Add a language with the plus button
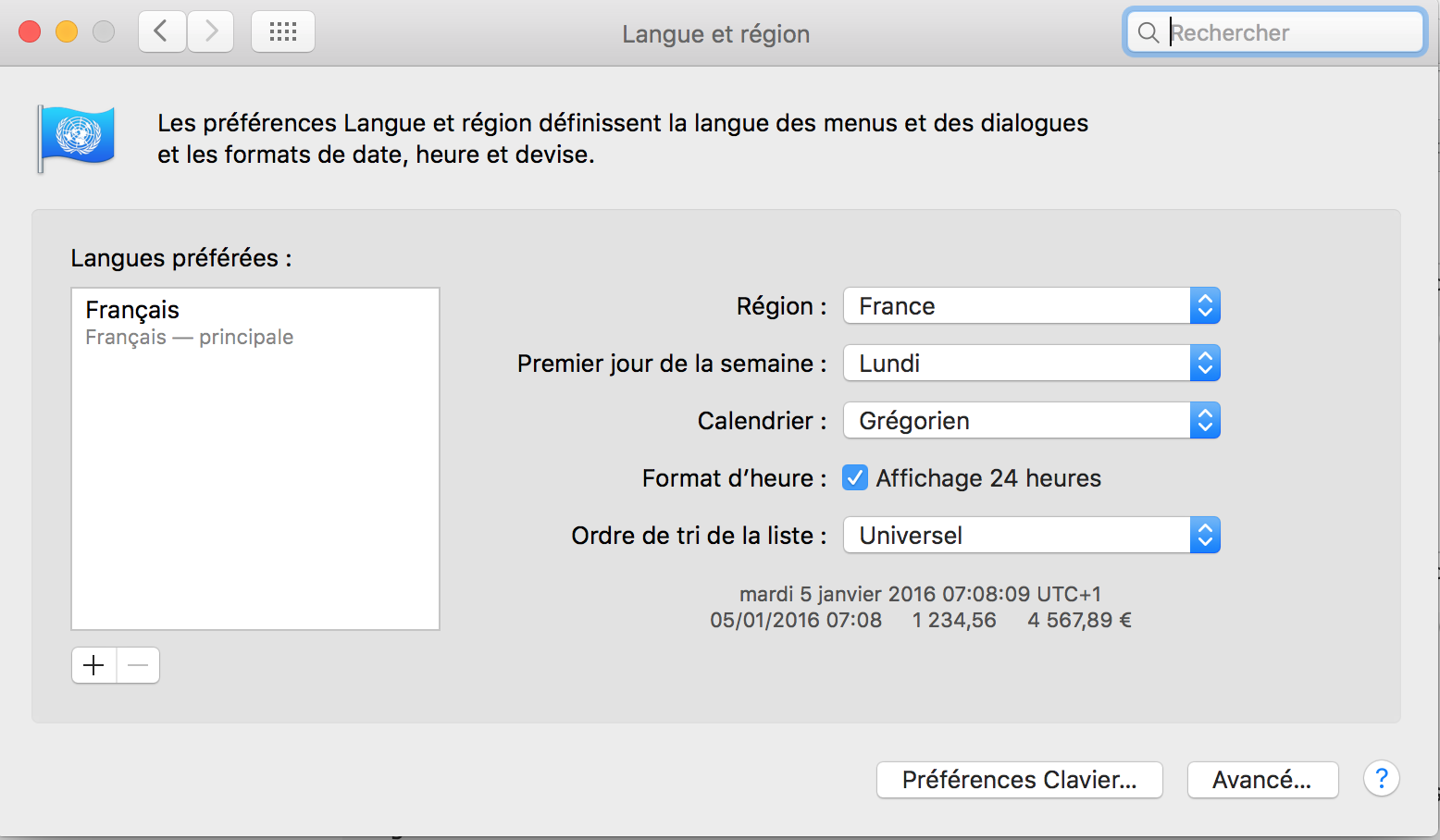The width and height of the screenshot is (1440, 840). 94,665
